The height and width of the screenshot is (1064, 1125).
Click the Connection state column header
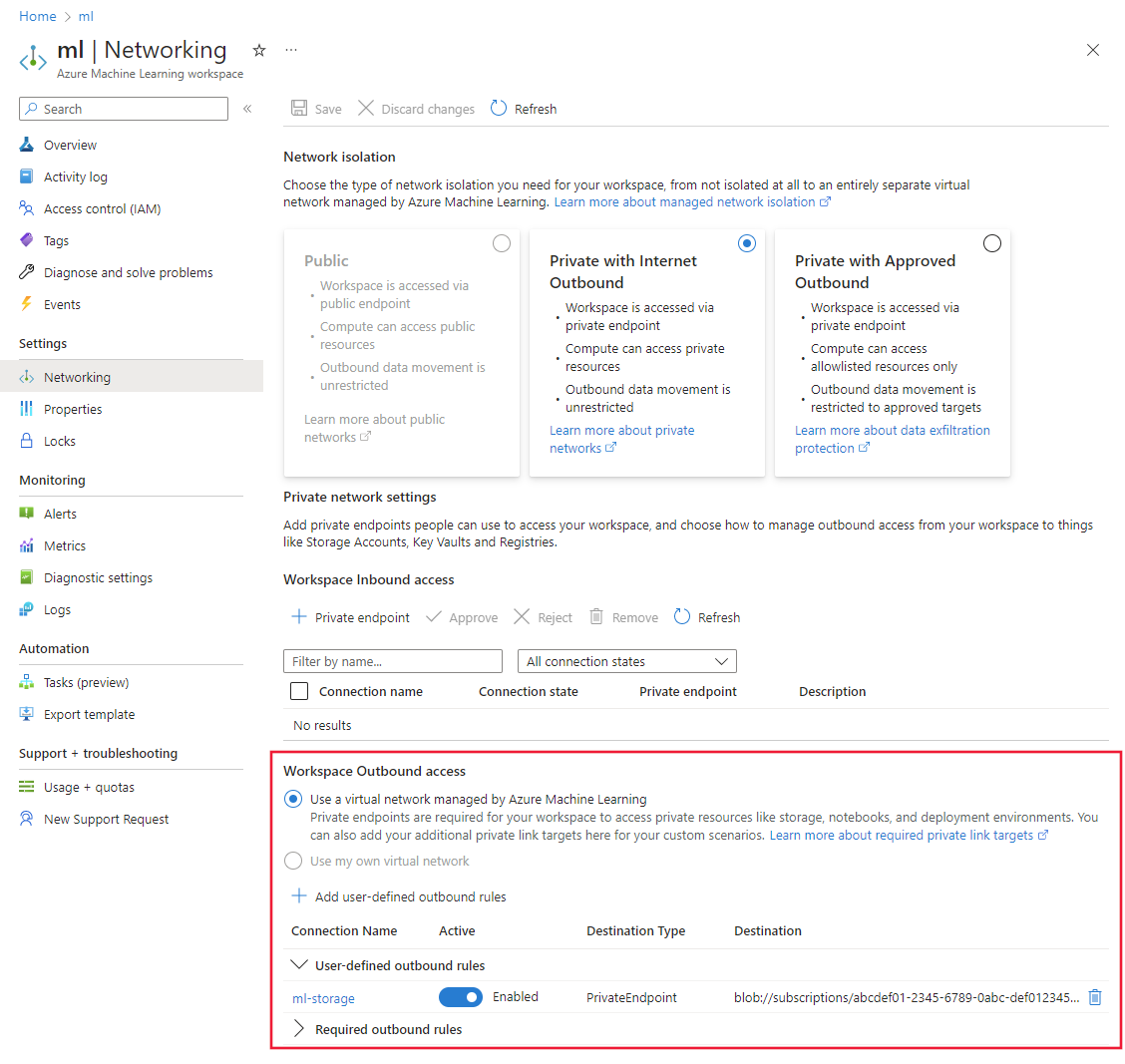[x=528, y=692]
